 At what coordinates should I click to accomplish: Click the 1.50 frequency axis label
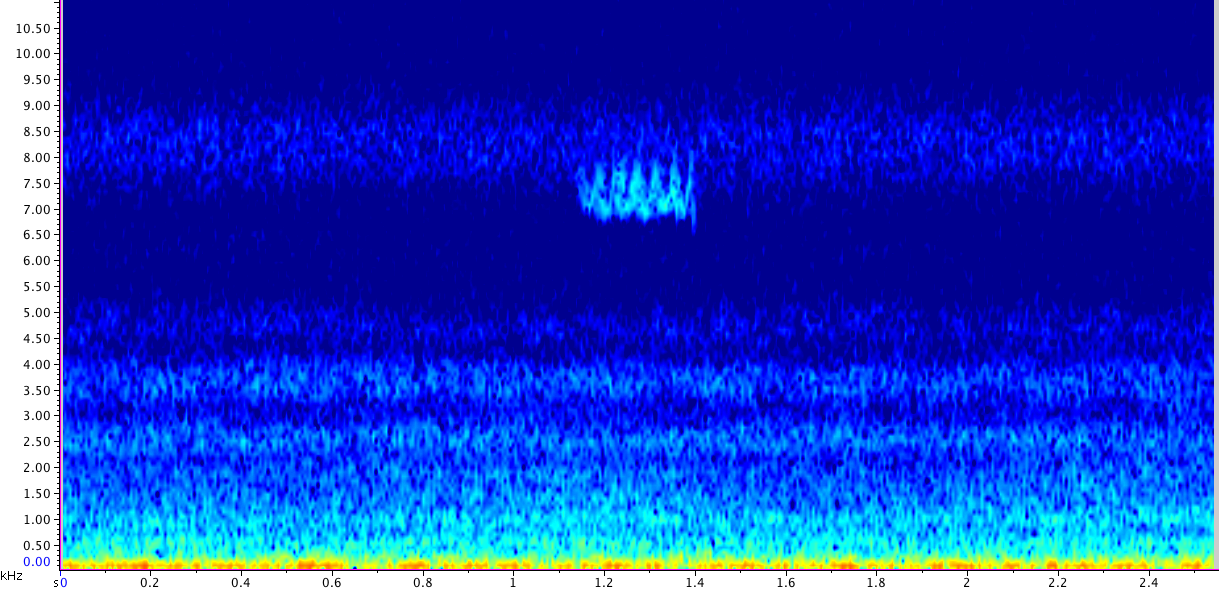[37, 494]
